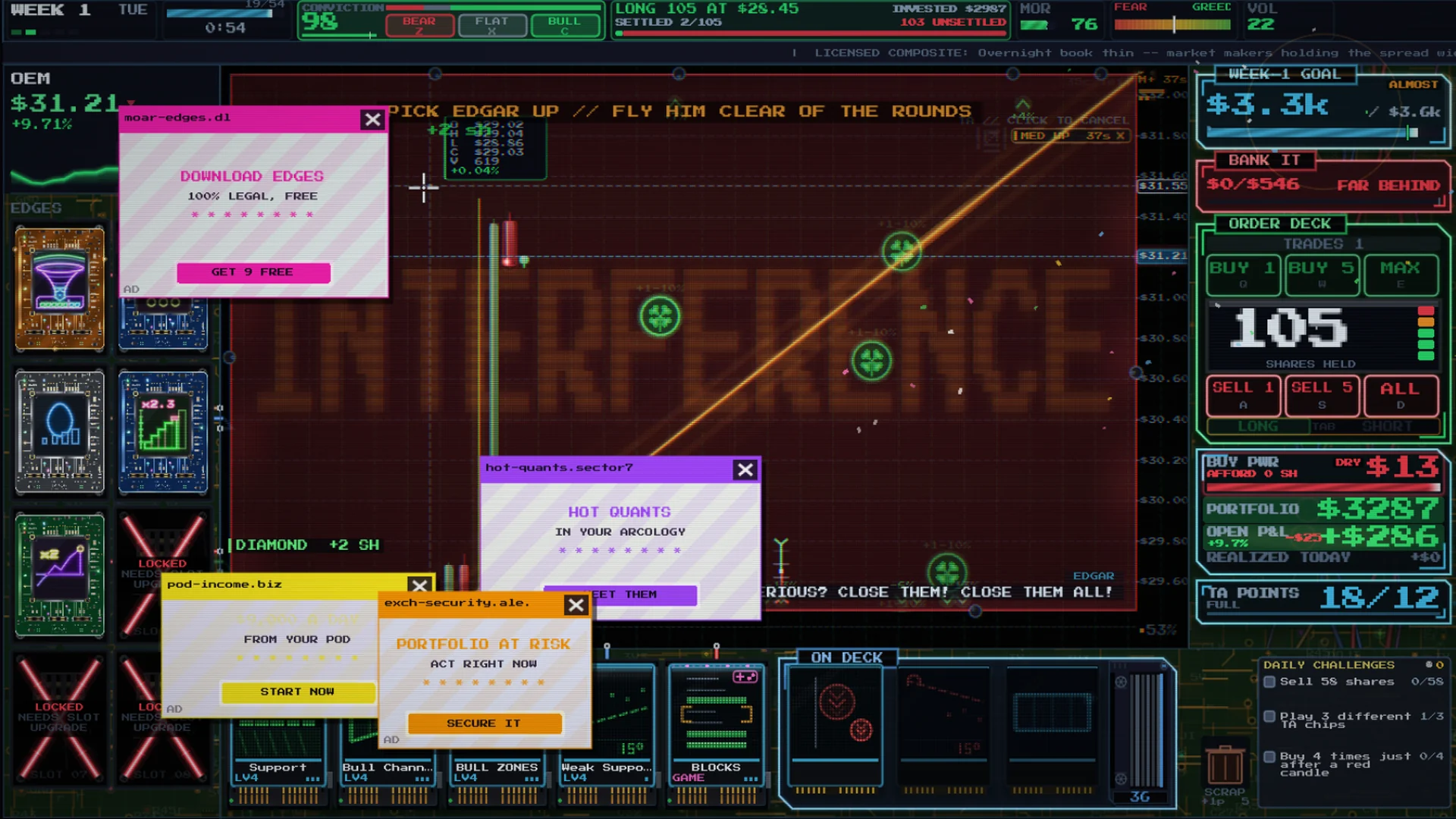1456x819 pixels.
Task: Sell ALL shares button
Action: 1401,395
